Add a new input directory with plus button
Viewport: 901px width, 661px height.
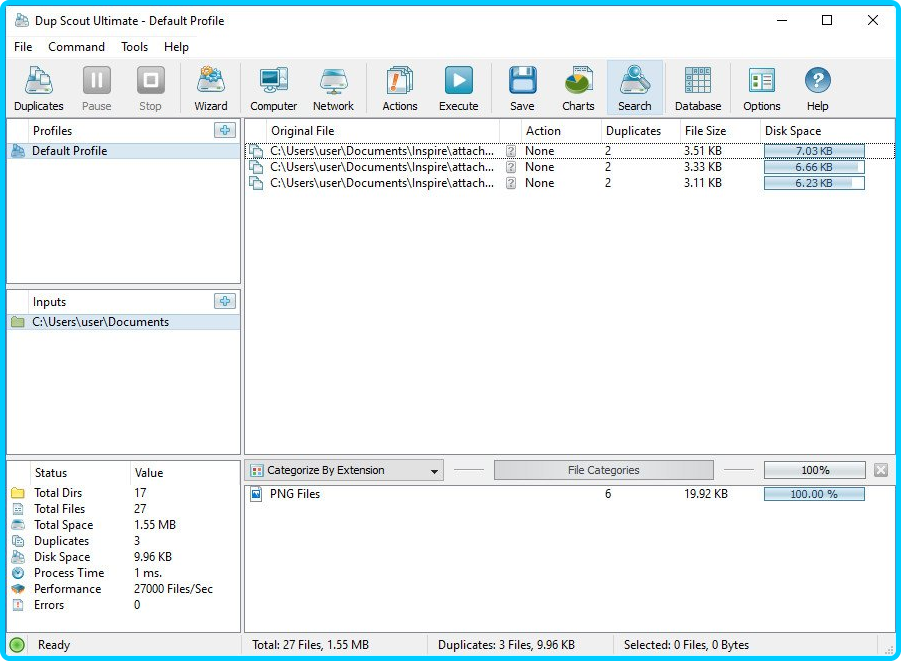coord(225,301)
